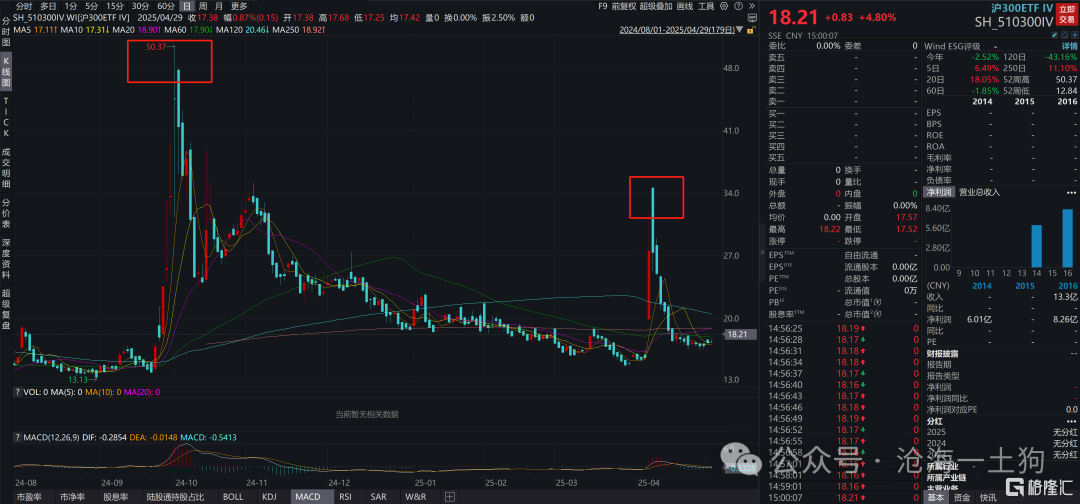This screenshot has width=1080, height=504.
Task: Switch chart to 月 monthly period
Action: (x=219, y=6)
